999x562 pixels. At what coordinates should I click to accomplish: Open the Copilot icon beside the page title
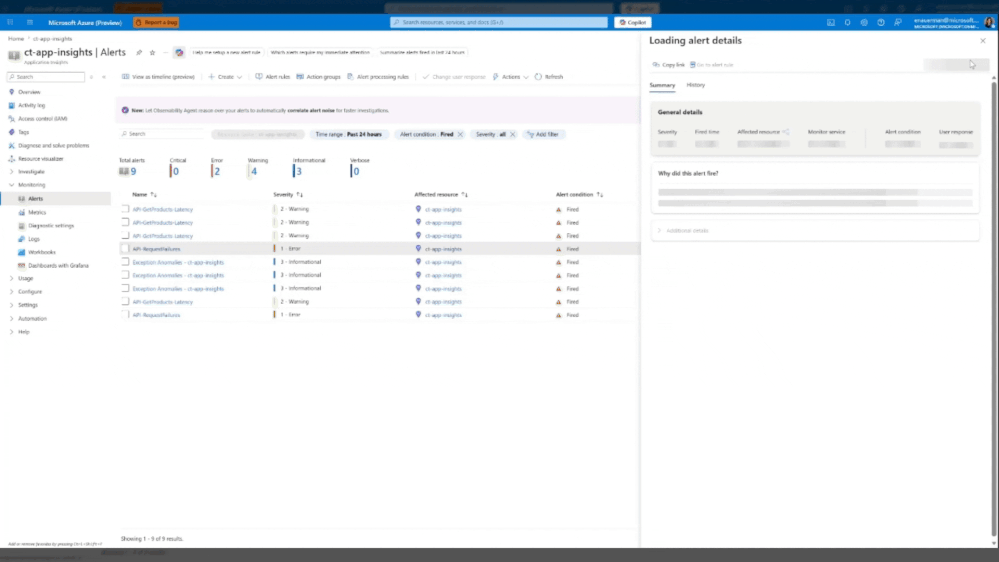coord(179,52)
